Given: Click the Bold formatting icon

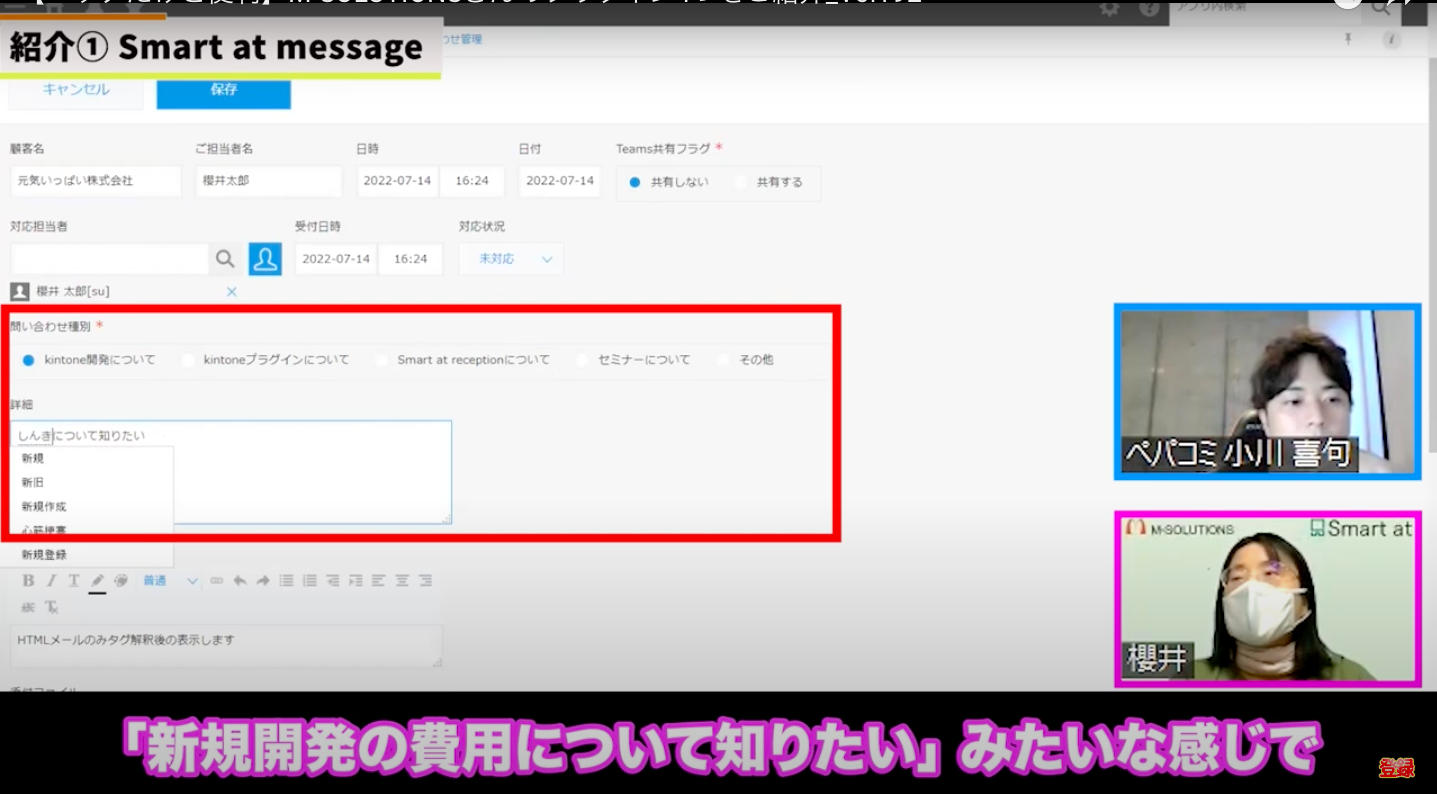Looking at the screenshot, I should pyautogui.click(x=28, y=581).
